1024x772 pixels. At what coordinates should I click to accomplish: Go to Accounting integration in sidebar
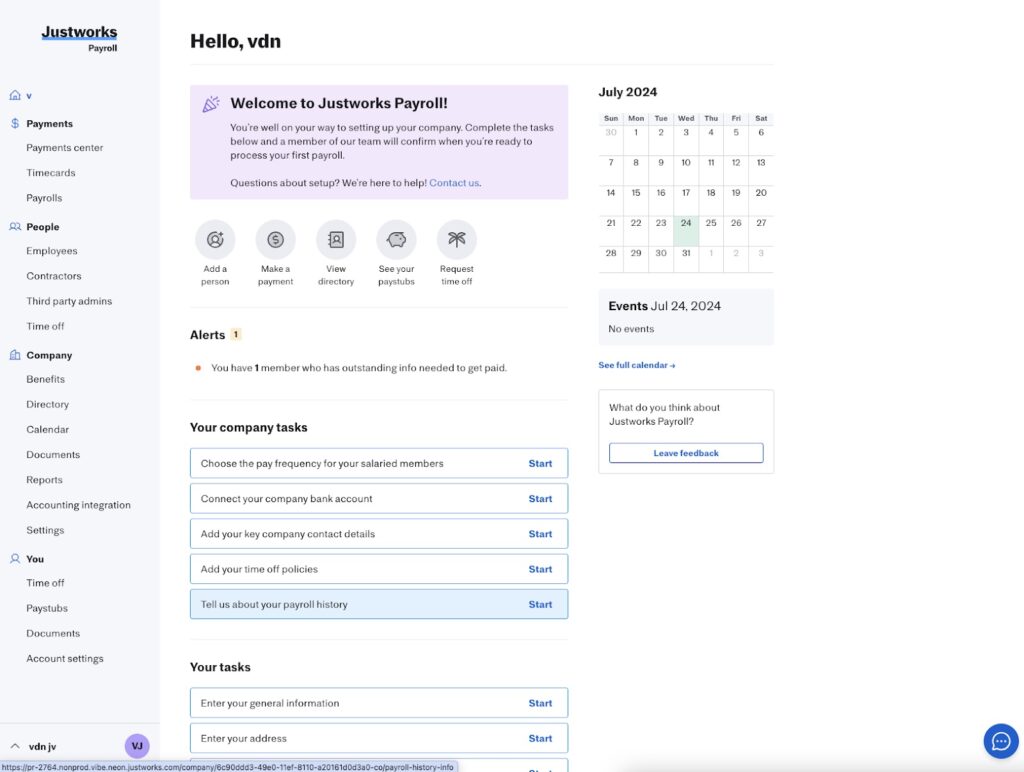tap(78, 505)
